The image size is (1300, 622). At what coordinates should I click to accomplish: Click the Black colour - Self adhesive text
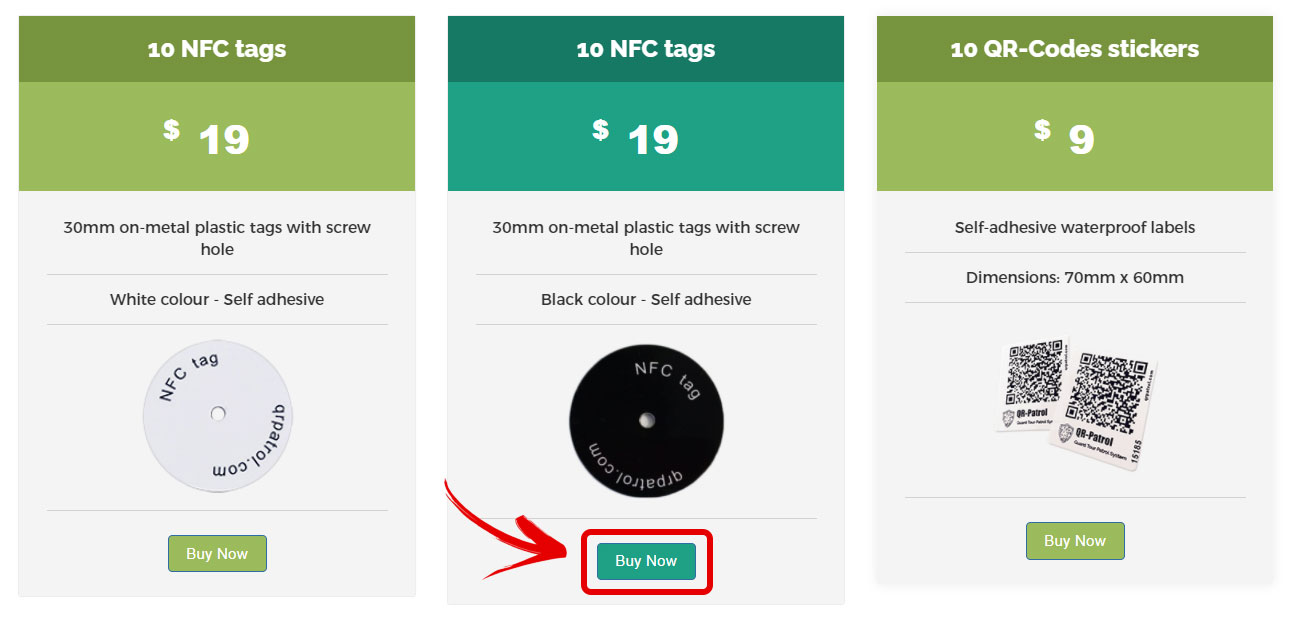[646, 299]
